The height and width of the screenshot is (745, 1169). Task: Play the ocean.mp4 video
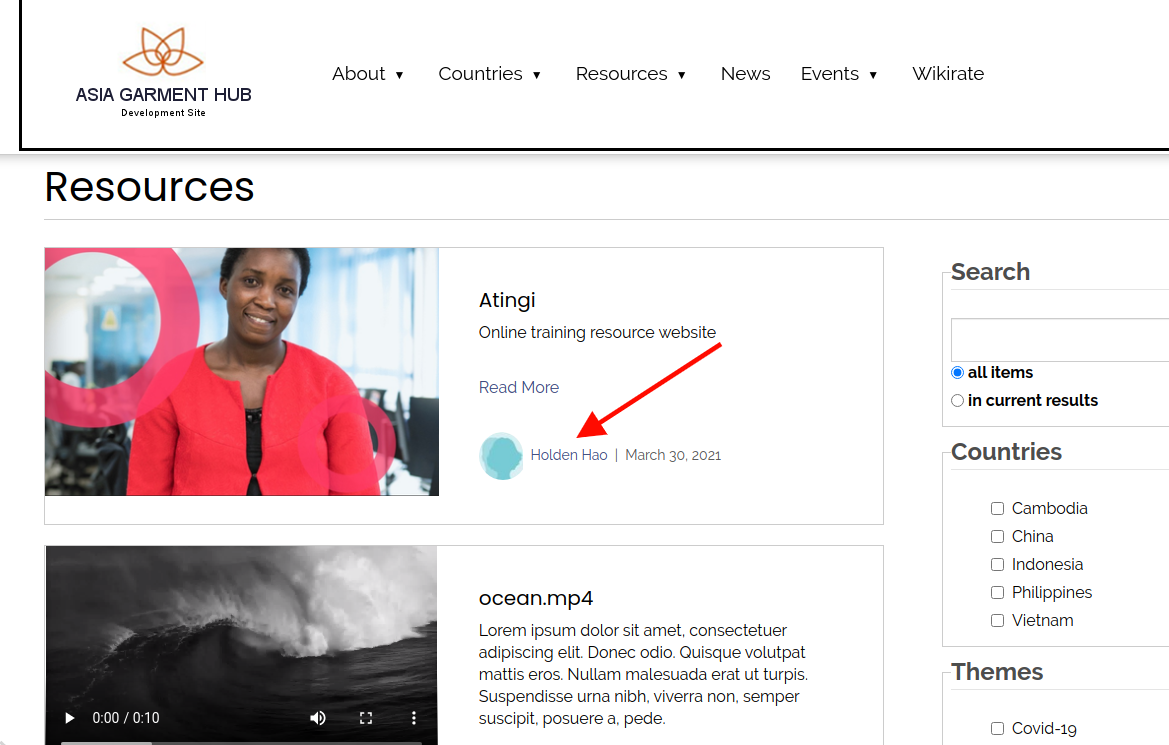(x=70, y=718)
